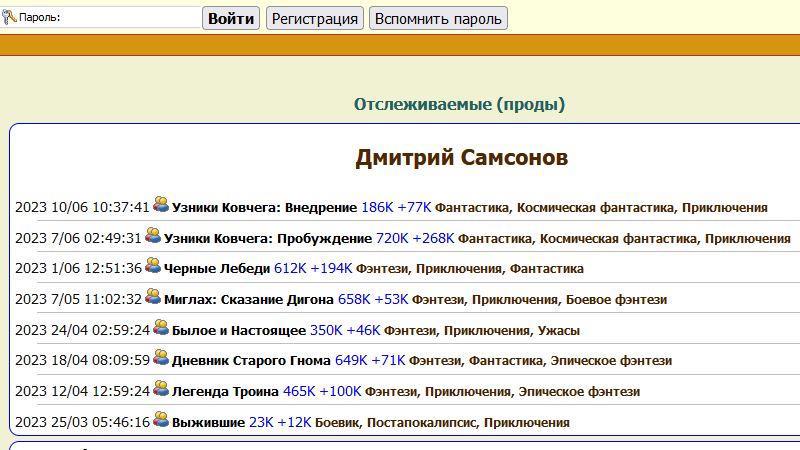The height and width of the screenshot is (450, 800).
Task: Click date 2023 10/06 10:37:41
Action: [82, 208]
